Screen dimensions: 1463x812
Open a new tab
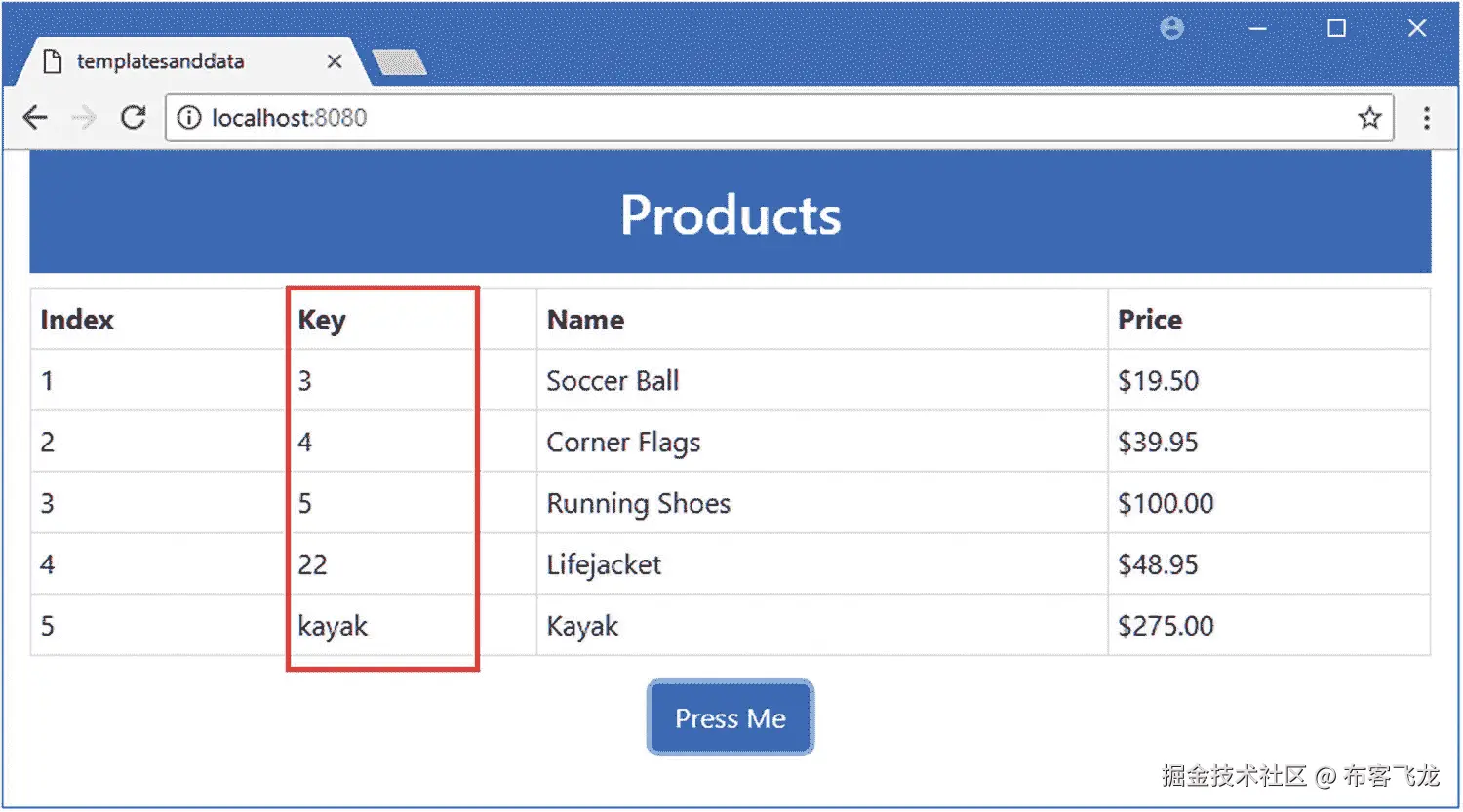[399, 62]
